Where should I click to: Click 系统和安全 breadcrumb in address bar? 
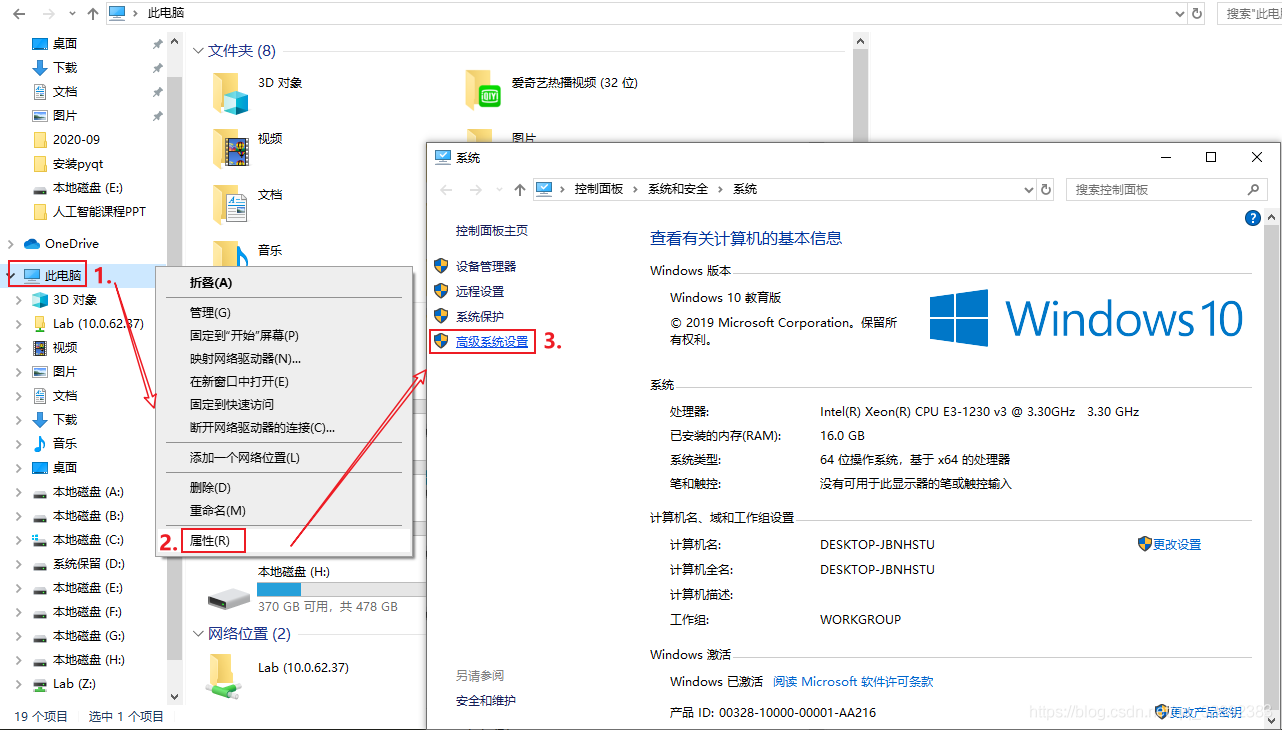(x=678, y=189)
